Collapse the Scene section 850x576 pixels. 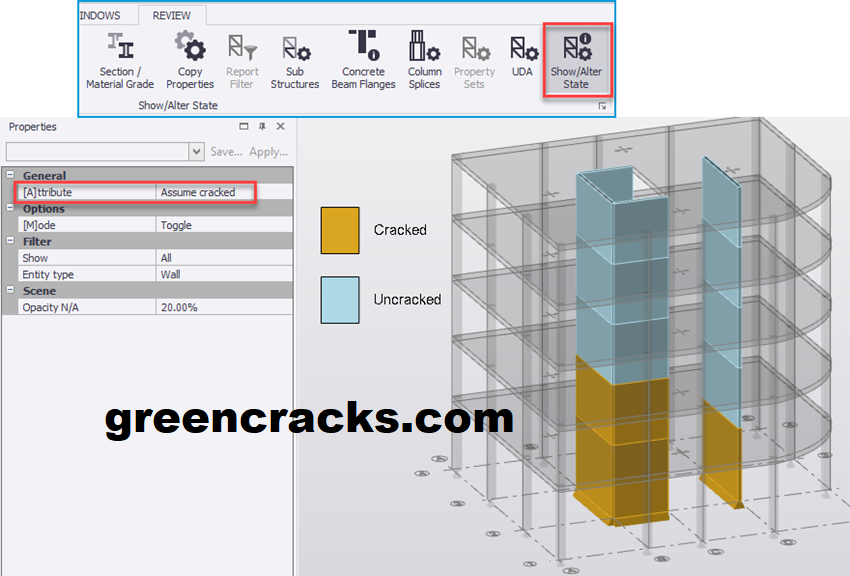click(10, 290)
